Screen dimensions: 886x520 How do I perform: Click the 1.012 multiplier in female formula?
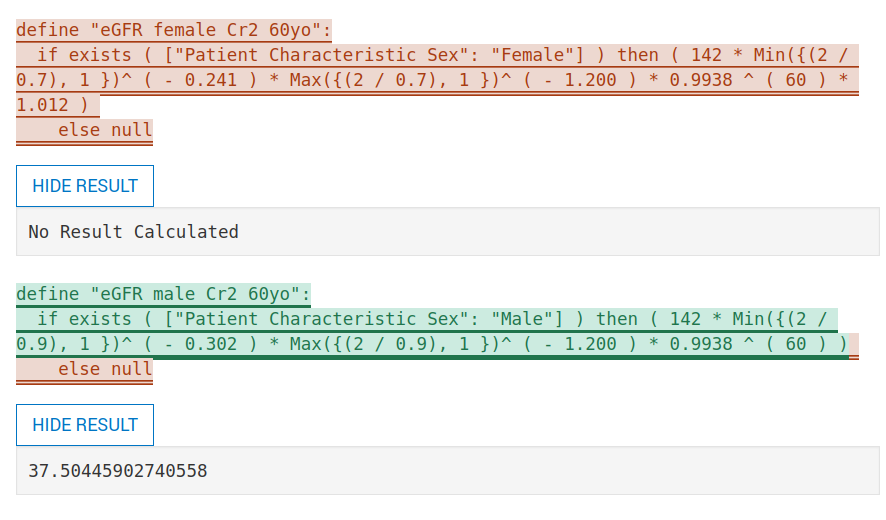tap(42, 105)
